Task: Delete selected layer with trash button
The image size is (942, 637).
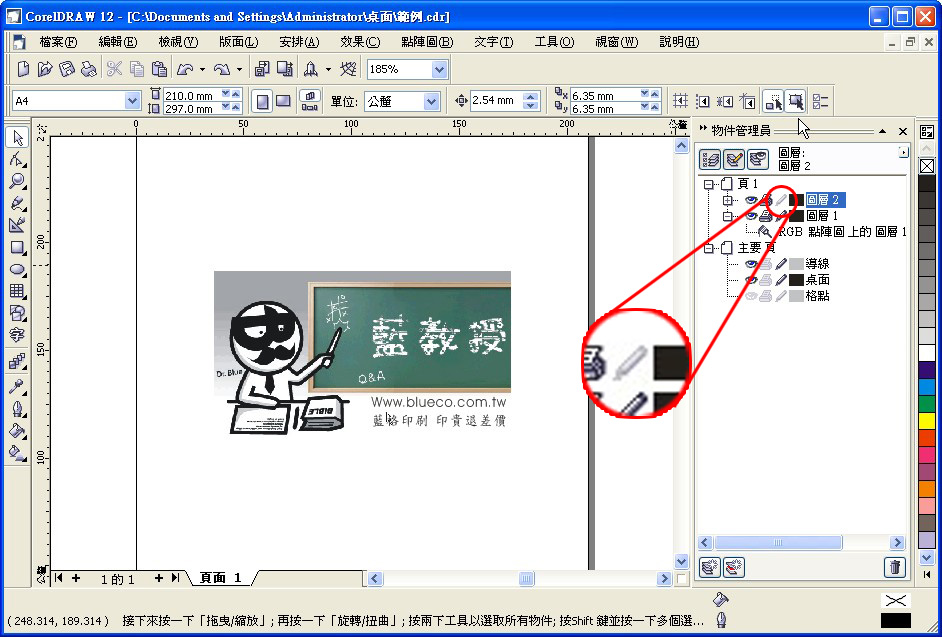Action: tap(895, 567)
